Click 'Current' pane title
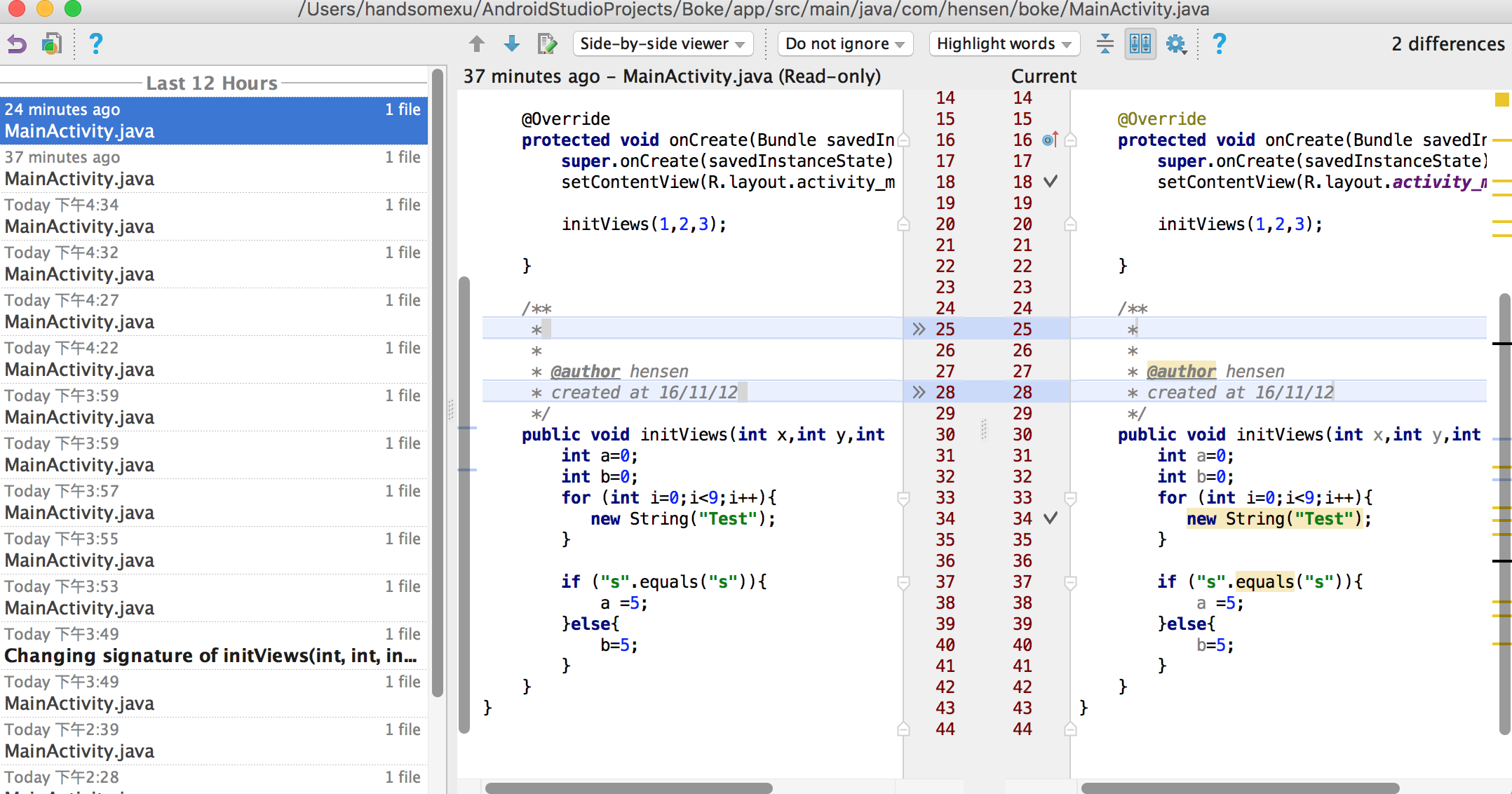The height and width of the screenshot is (794, 1512). [1044, 76]
